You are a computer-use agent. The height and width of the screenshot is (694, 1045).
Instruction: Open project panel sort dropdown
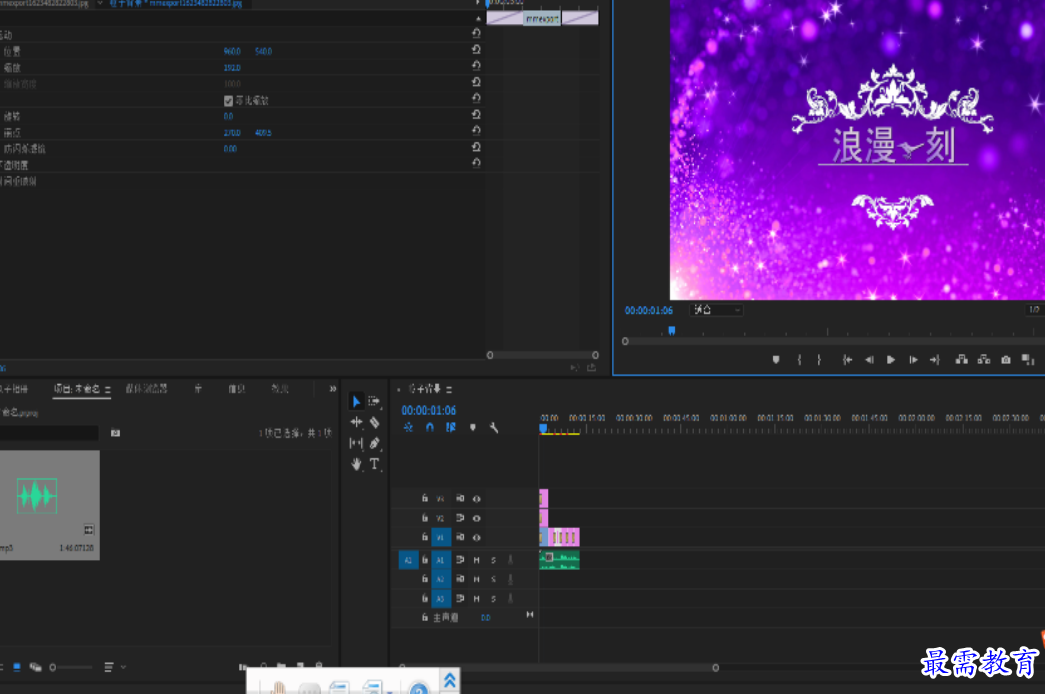click(x=113, y=667)
